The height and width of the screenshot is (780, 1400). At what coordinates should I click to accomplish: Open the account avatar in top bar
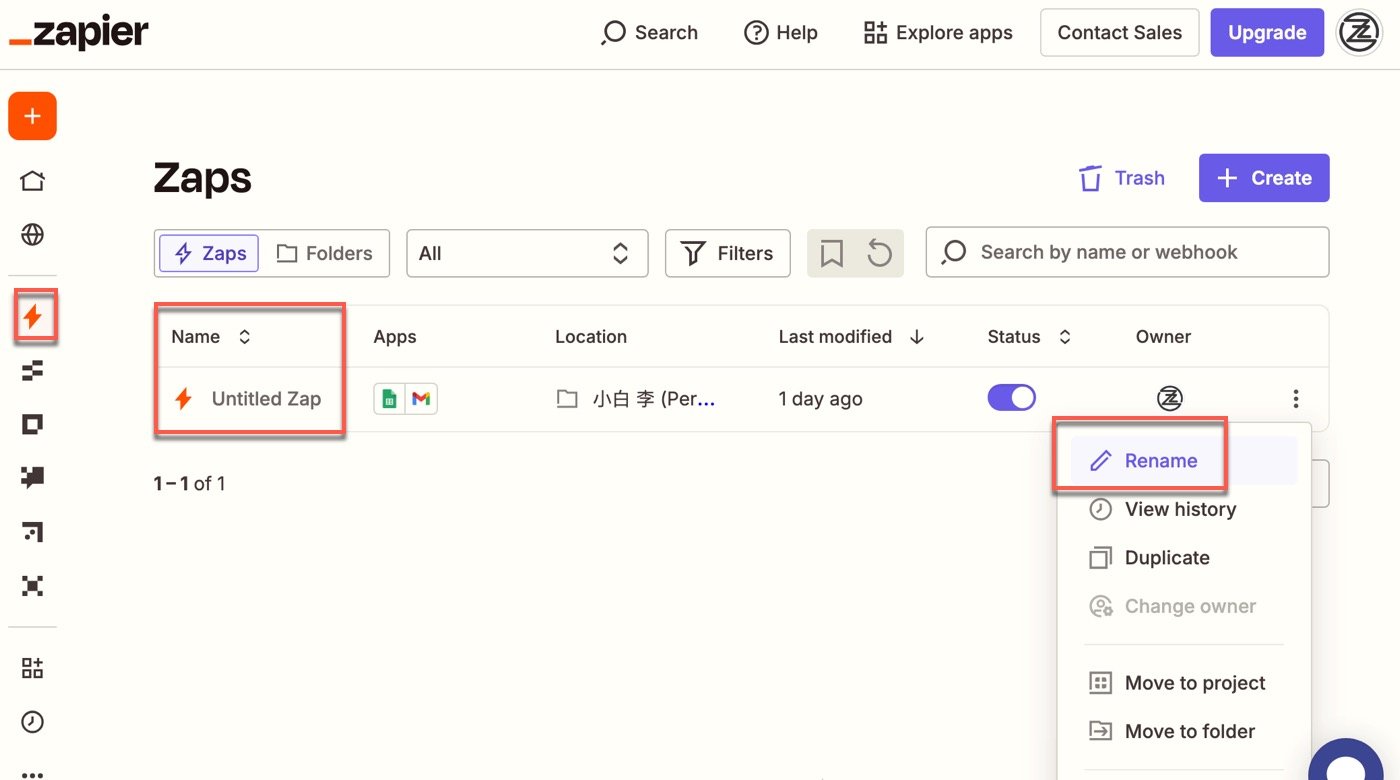(1359, 33)
